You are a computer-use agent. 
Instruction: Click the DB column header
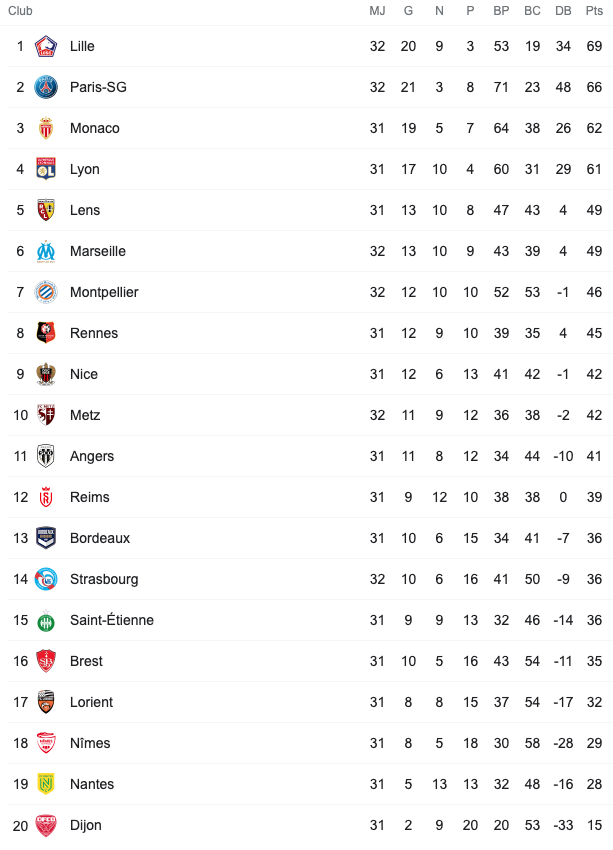pyautogui.click(x=563, y=11)
